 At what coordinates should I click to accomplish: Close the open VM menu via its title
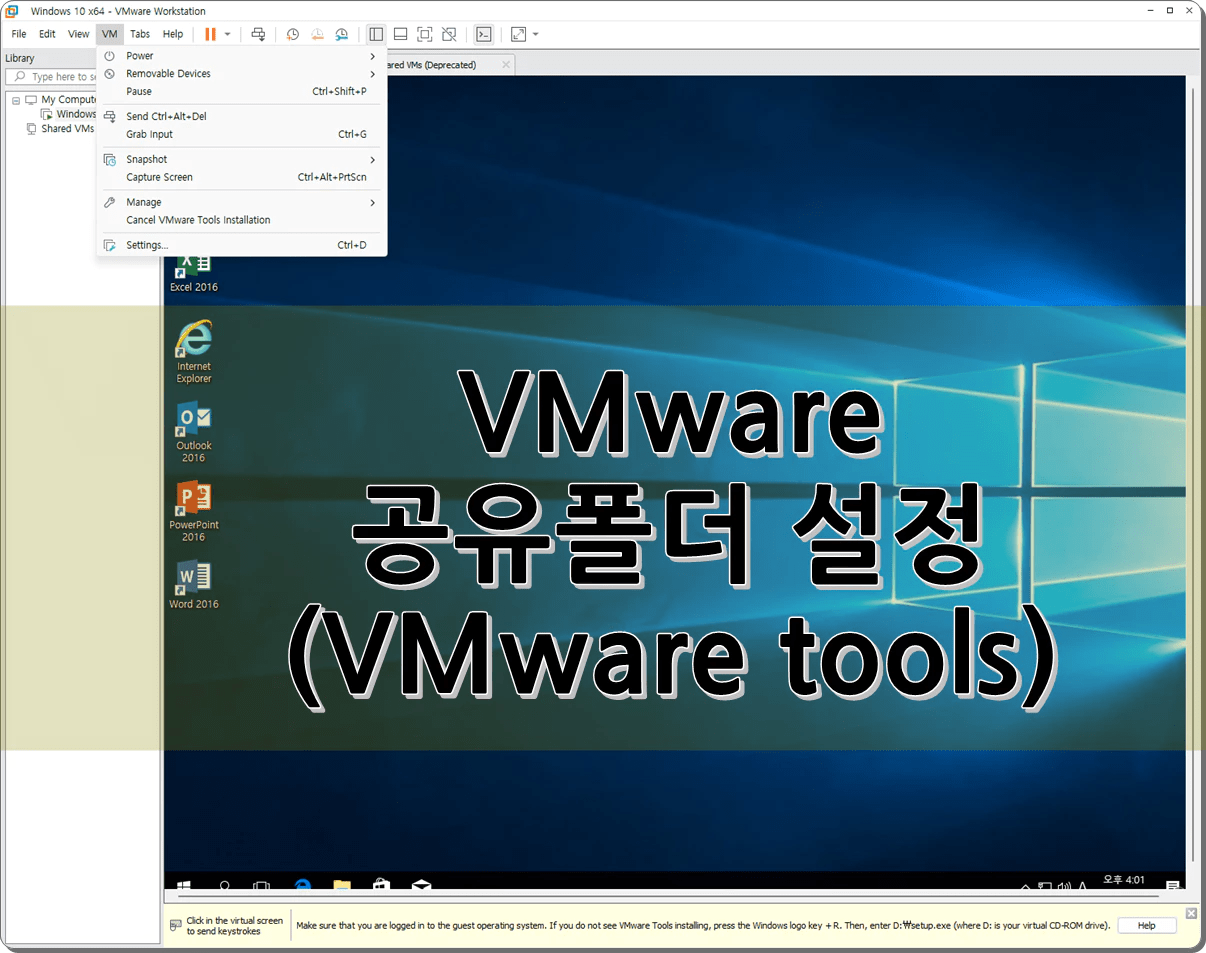tap(110, 34)
